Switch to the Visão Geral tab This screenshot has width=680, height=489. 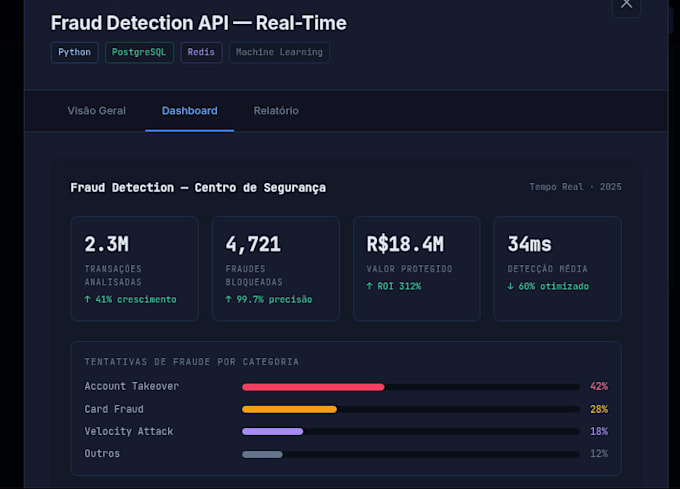click(x=96, y=111)
